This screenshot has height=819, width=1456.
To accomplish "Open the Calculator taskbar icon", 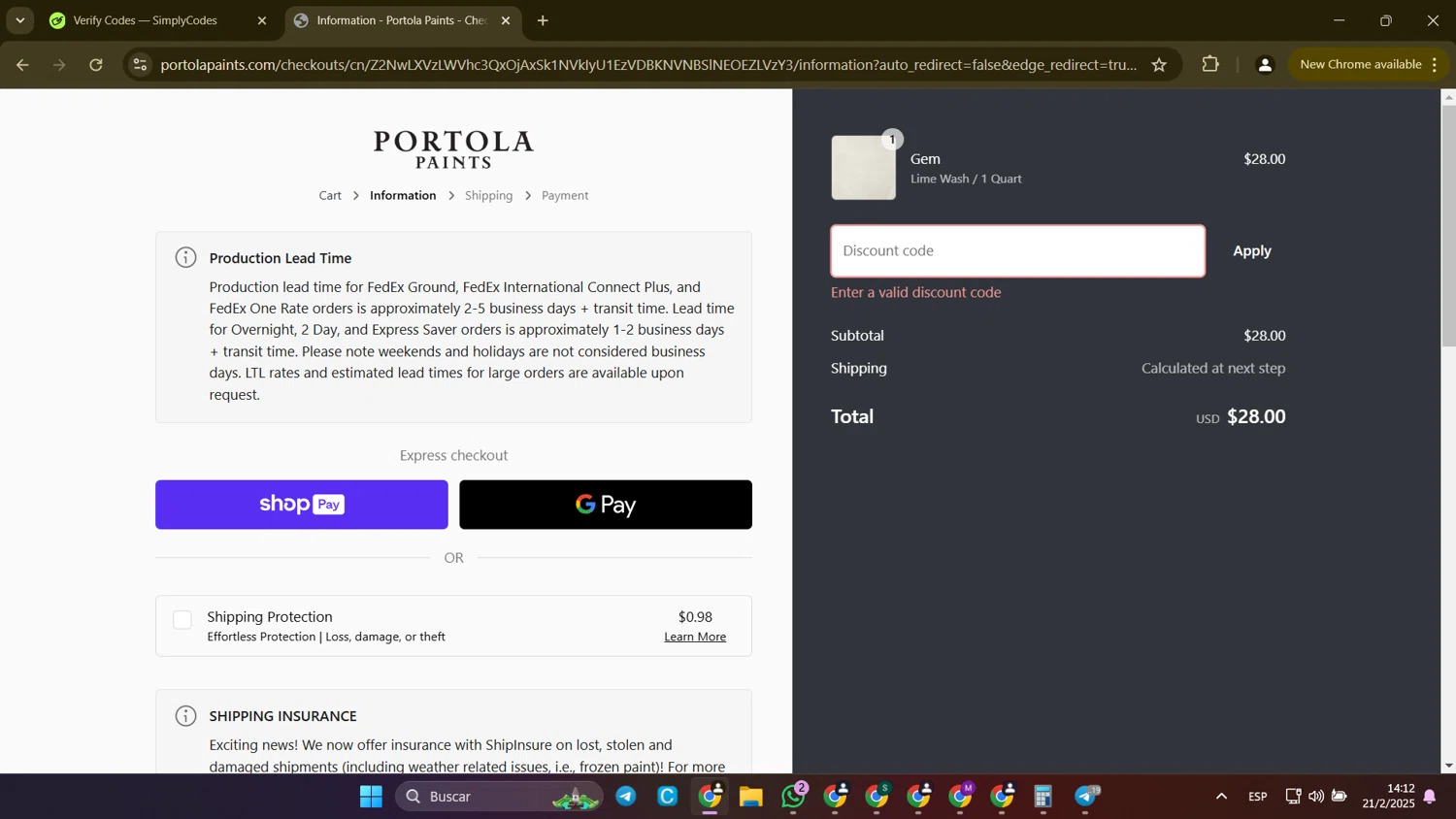I will 1043,797.
